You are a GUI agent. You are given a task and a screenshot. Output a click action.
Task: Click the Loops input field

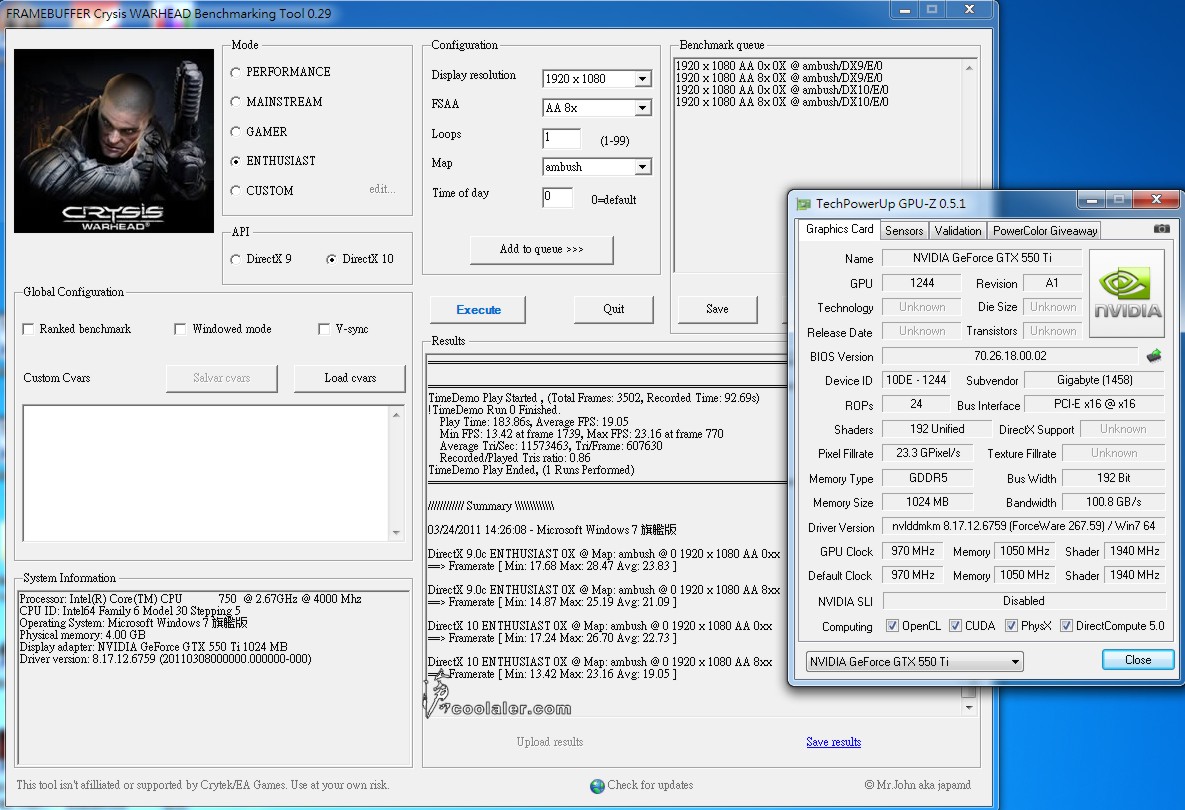click(x=562, y=138)
